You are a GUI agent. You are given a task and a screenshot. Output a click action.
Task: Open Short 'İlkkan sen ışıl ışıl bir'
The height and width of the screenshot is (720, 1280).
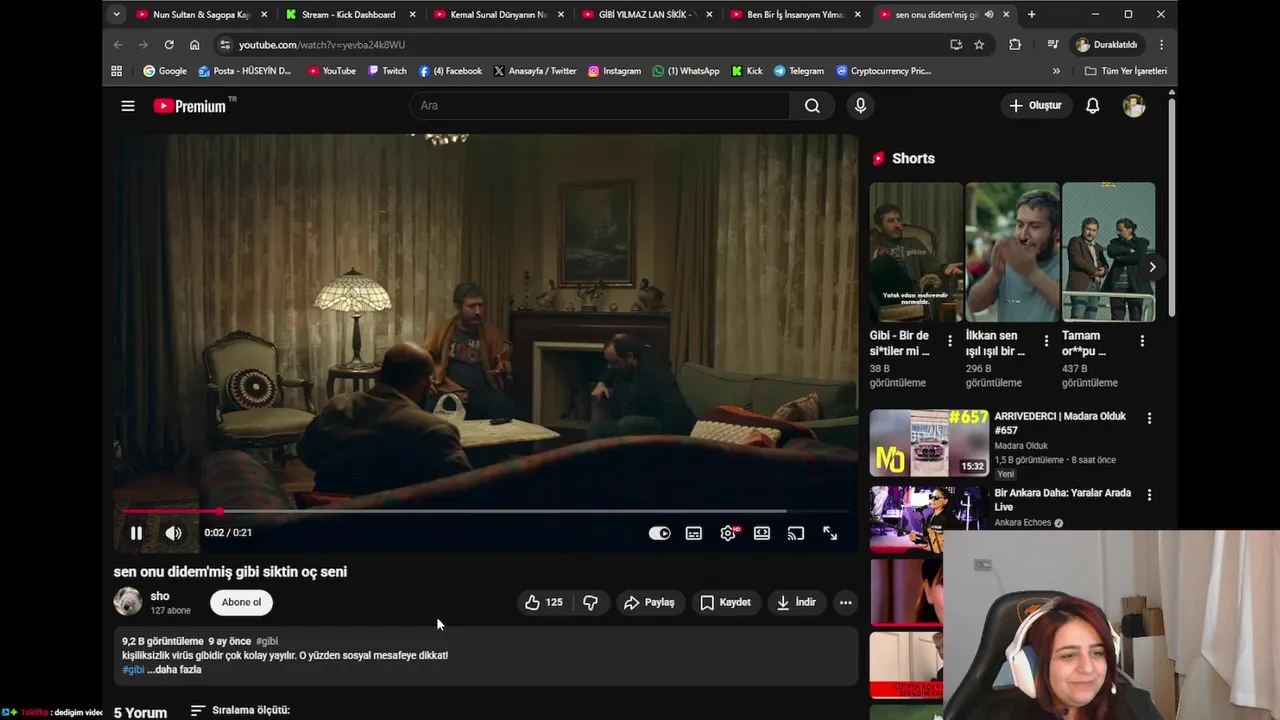[x=1012, y=252]
